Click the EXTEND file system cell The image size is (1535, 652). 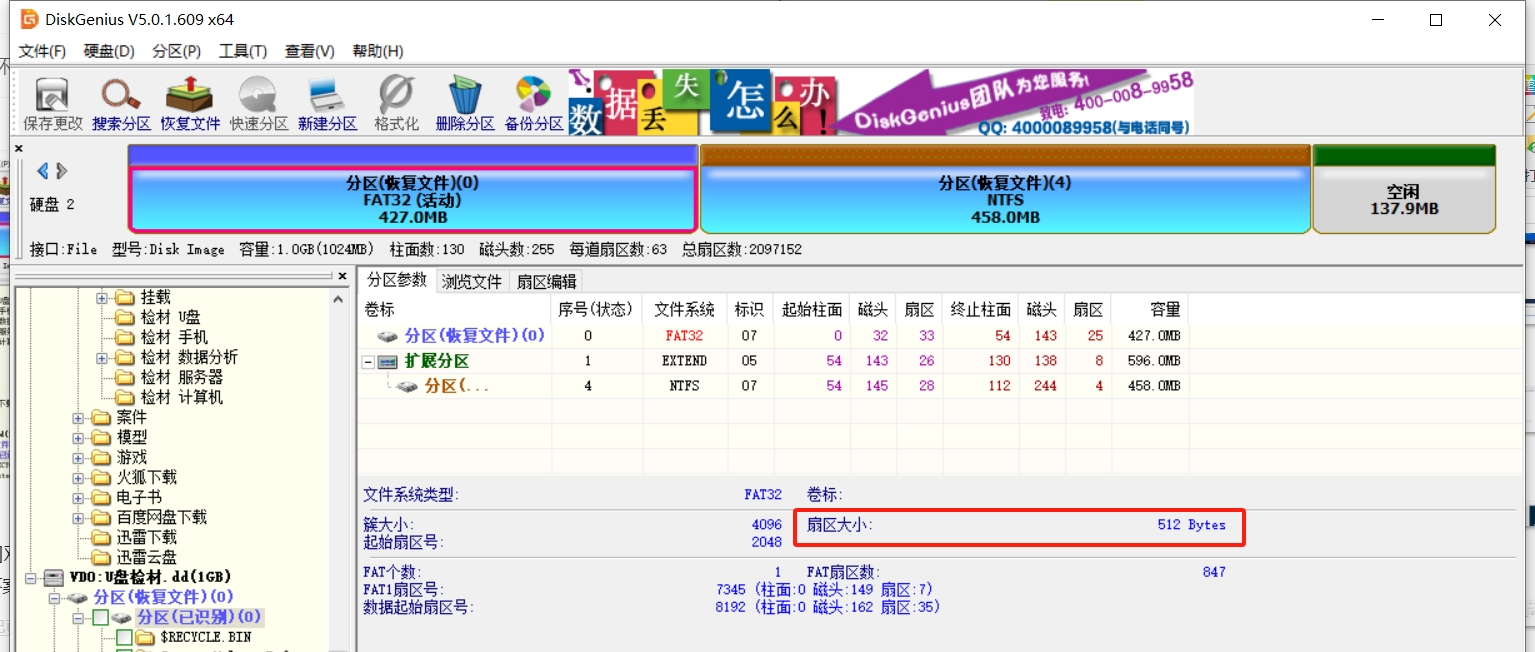pyautogui.click(x=684, y=361)
